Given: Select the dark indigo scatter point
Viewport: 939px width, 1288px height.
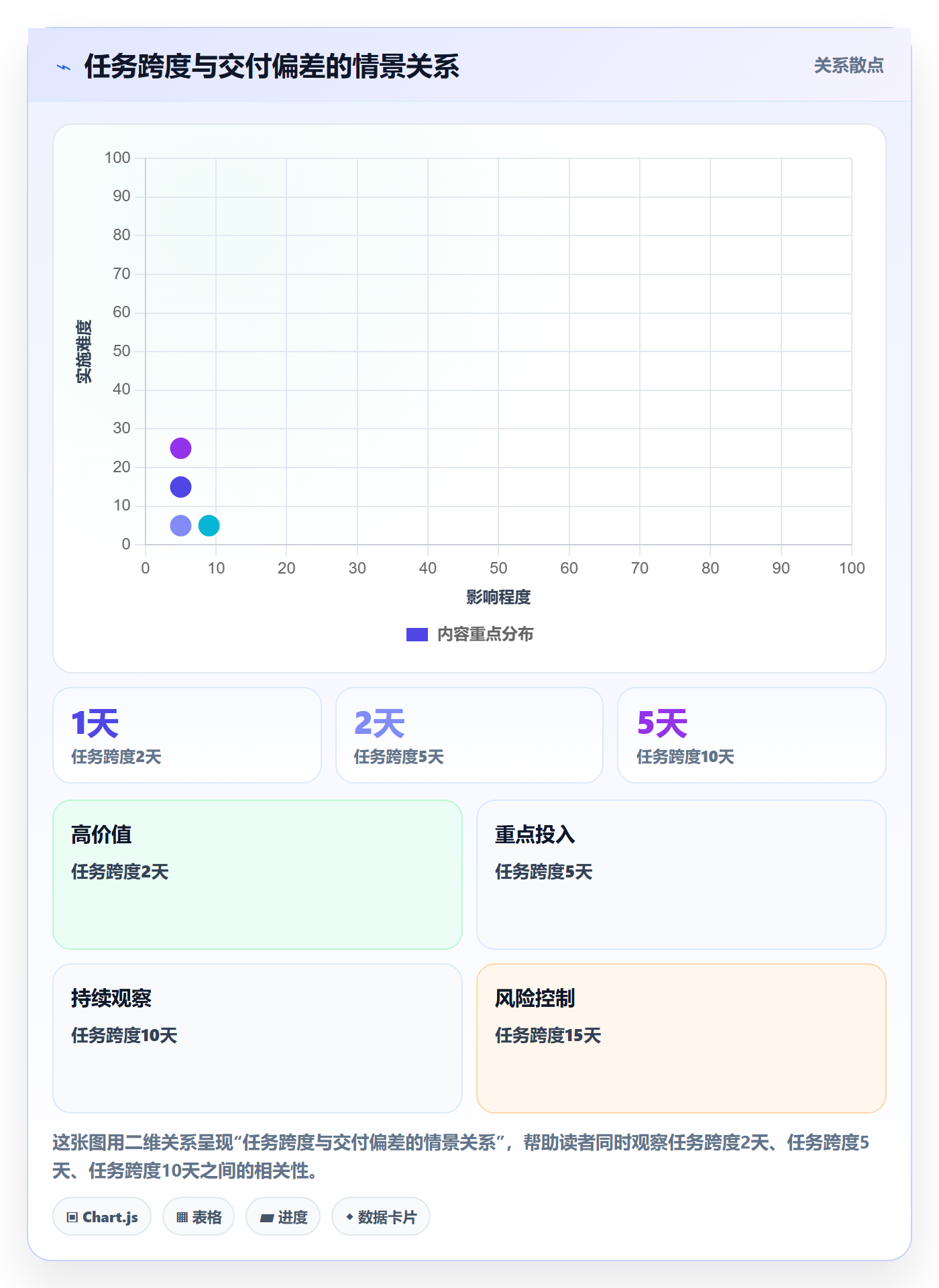Looking at the screenshot, I should point(180,487).
